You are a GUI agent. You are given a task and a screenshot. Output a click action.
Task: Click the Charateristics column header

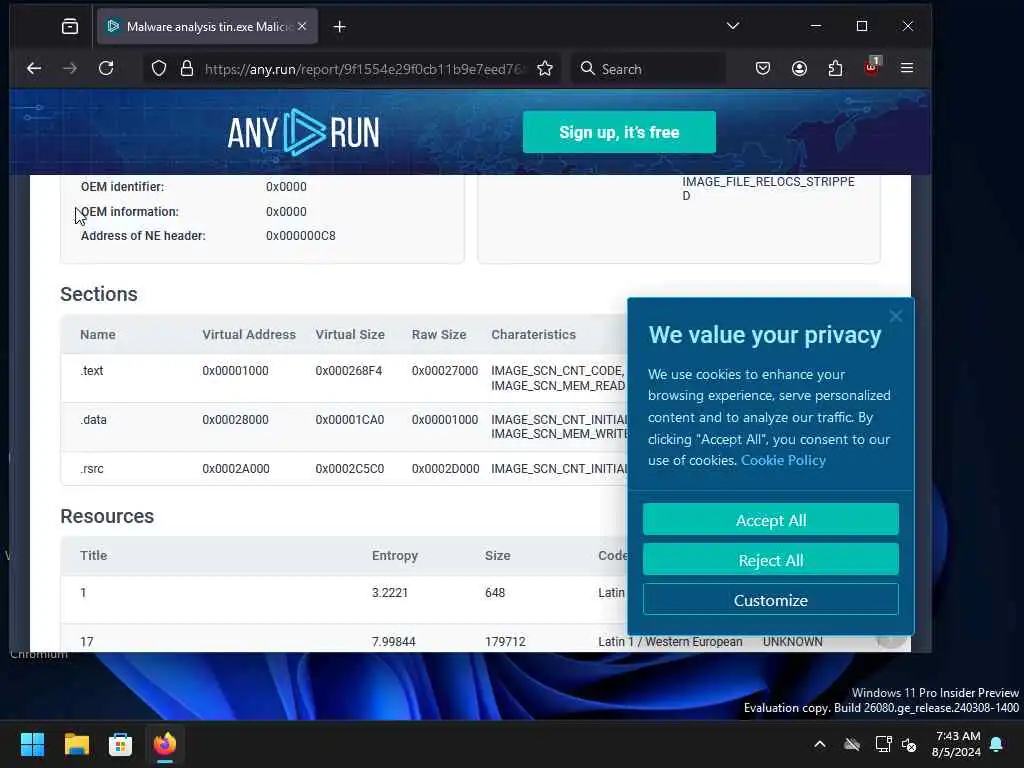click(x=534, y=334)
